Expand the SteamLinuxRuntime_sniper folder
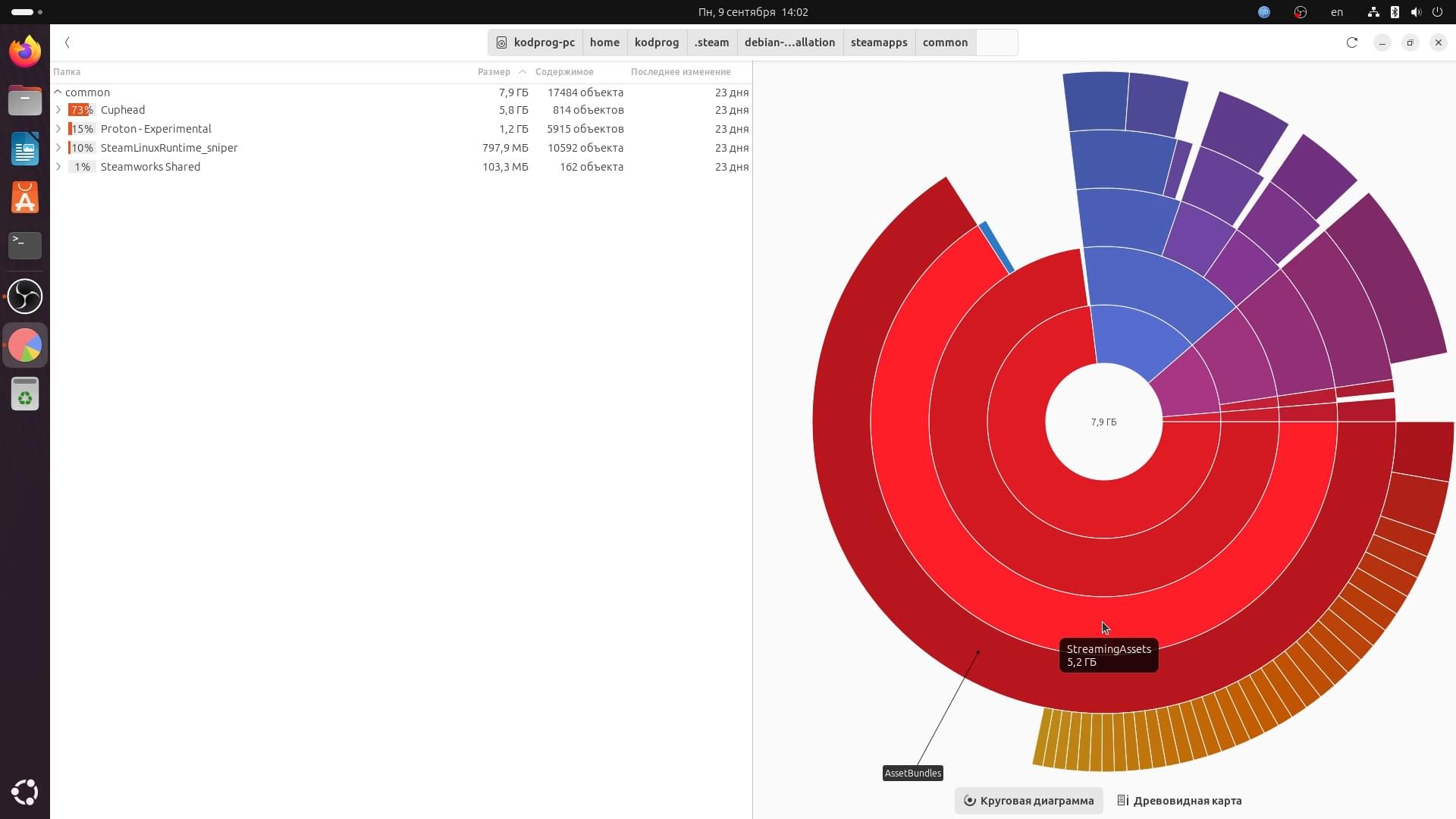 click(58, 148)
